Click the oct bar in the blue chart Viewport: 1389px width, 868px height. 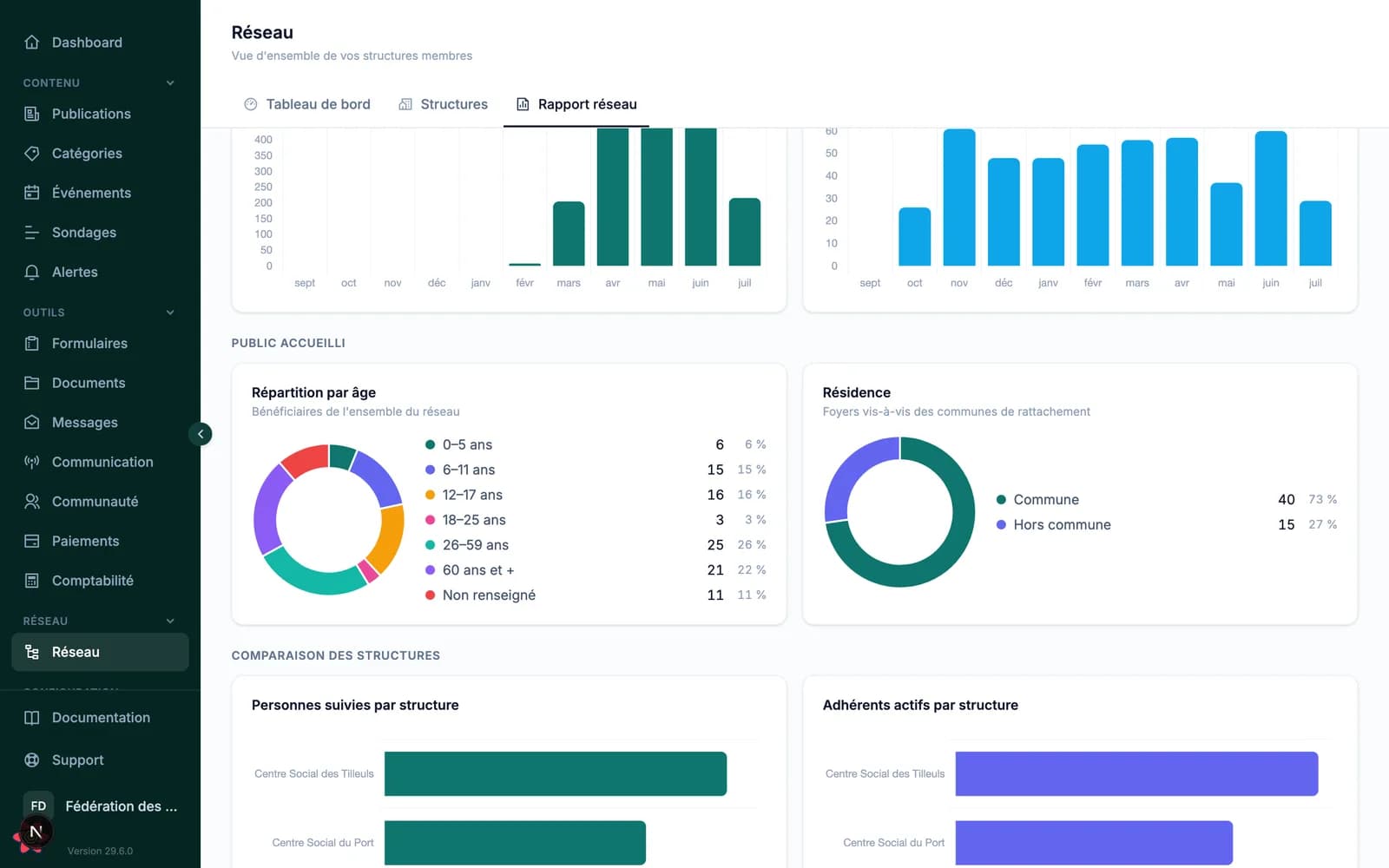pos(915,236)
